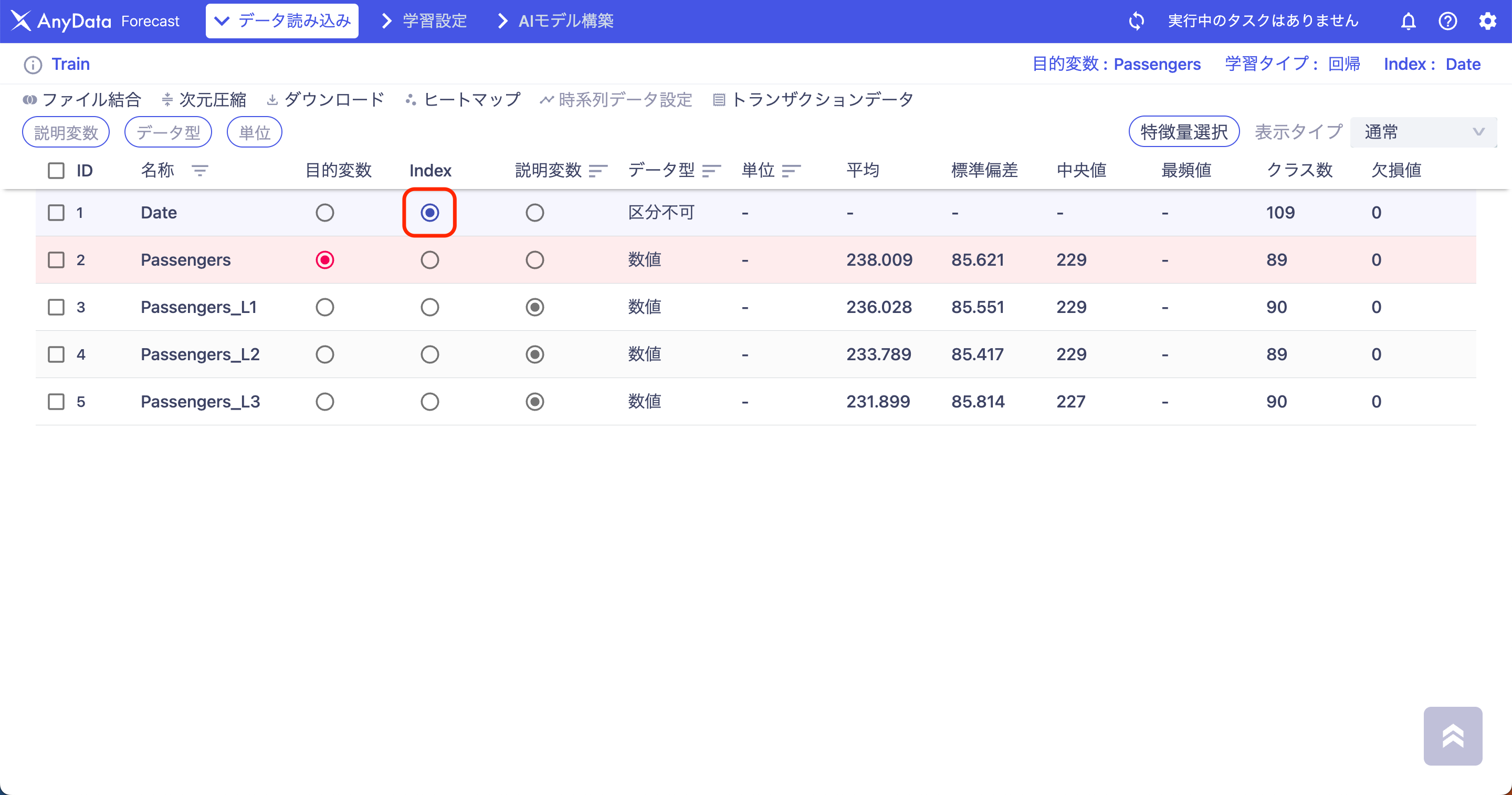Open the settings gear
Image resolution: width=1512 pixels, height=795 pixels.
click(1488, 21)
